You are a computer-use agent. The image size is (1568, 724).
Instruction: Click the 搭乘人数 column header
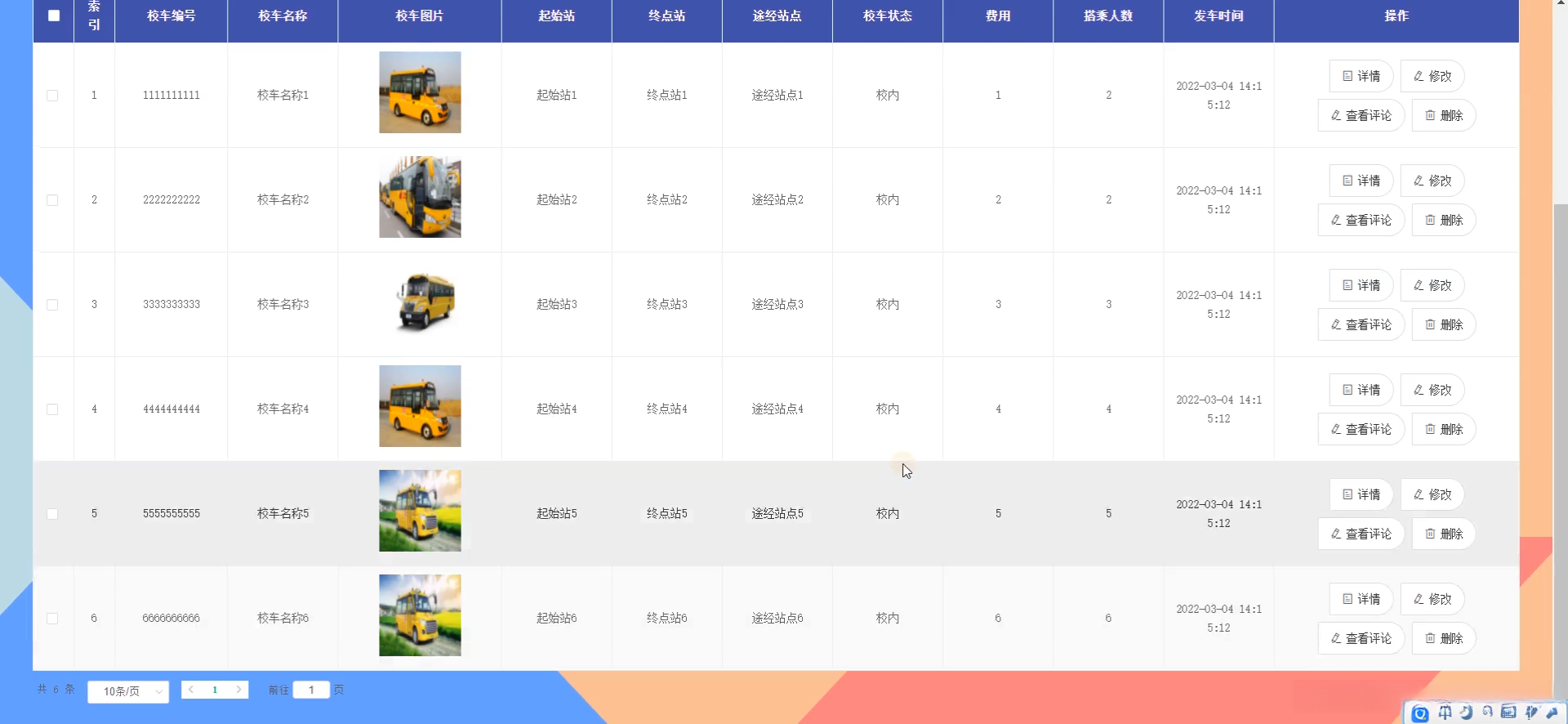1108,16
